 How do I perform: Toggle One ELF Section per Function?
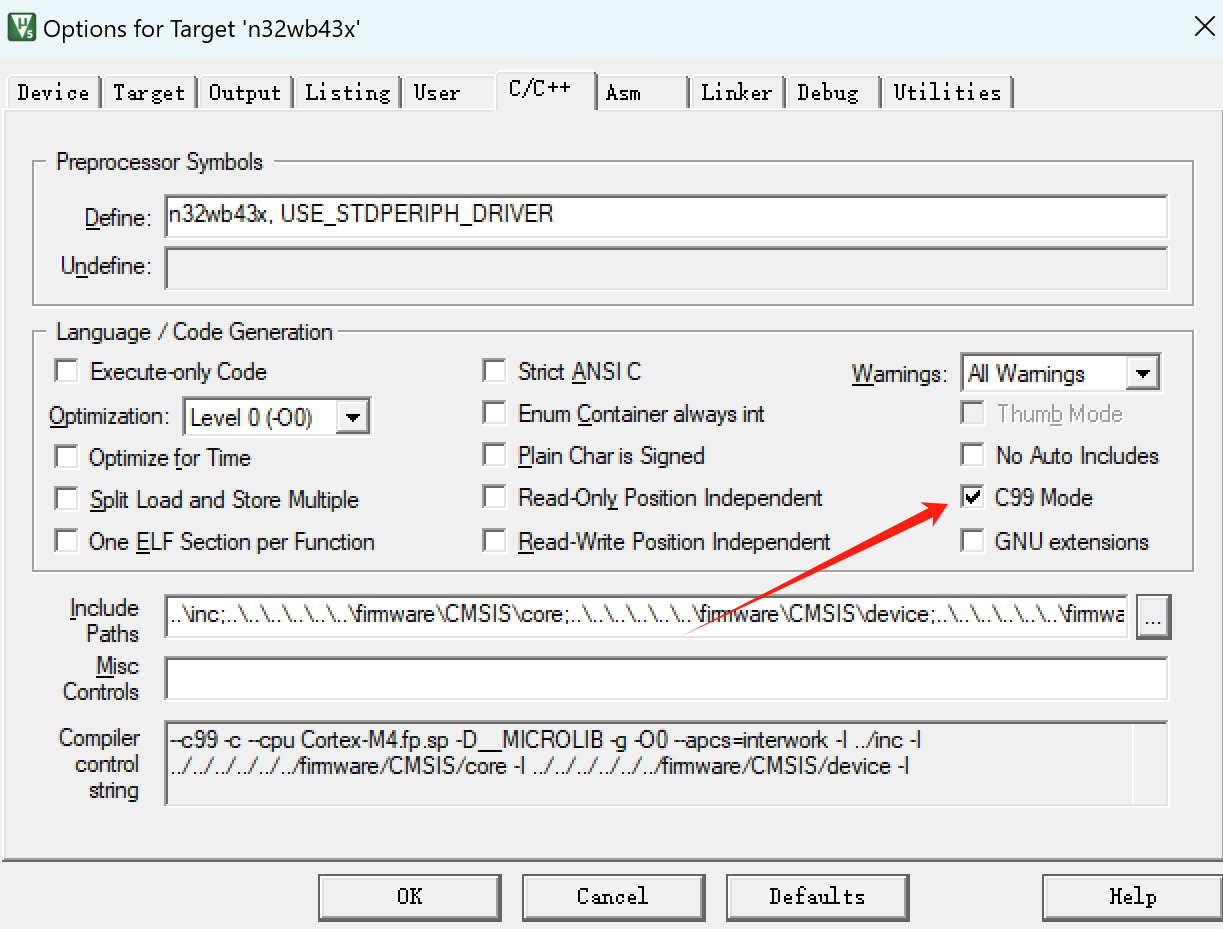(67, 541)
